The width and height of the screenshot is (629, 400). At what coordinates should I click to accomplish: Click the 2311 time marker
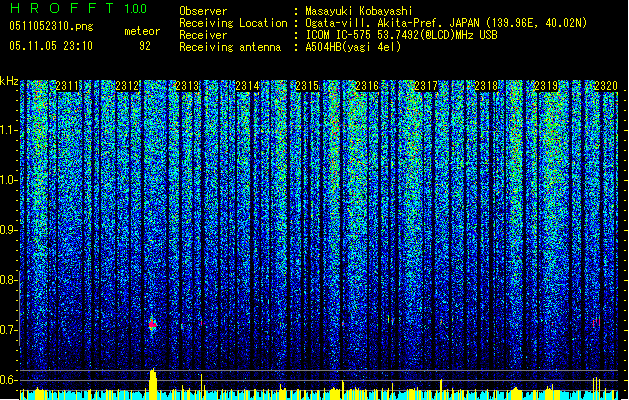[67, 86]
